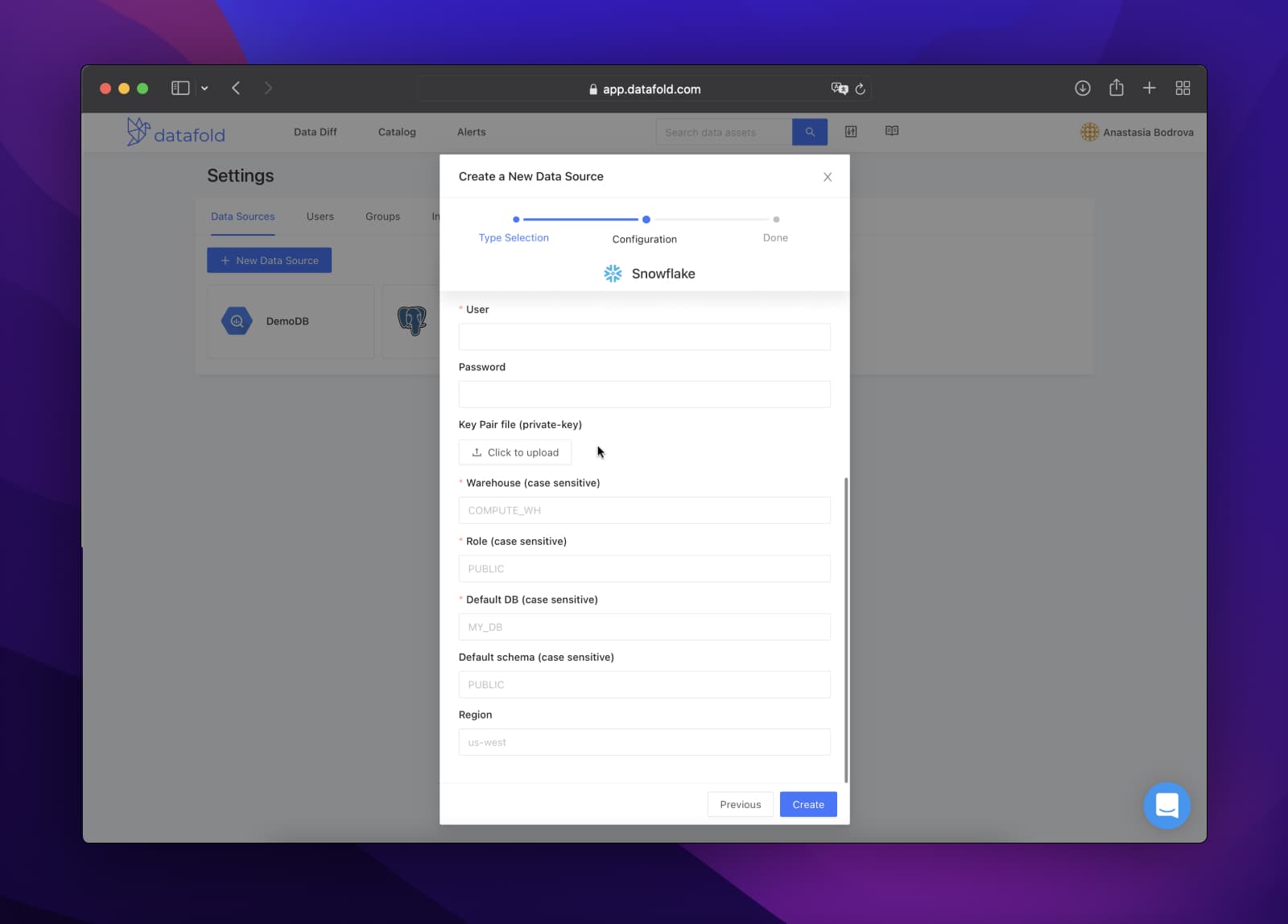
Task: Reload the page
Action: 860,89
